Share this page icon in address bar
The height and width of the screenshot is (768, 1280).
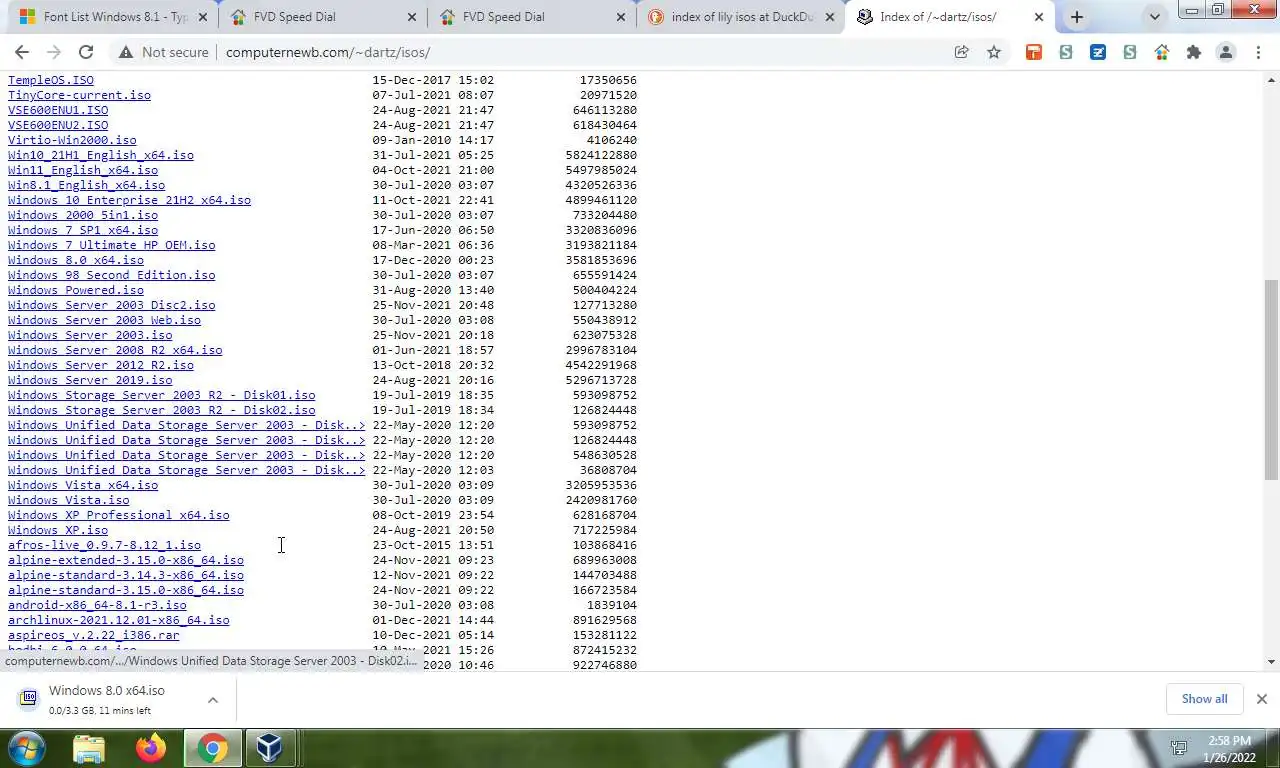coord(961,52)
